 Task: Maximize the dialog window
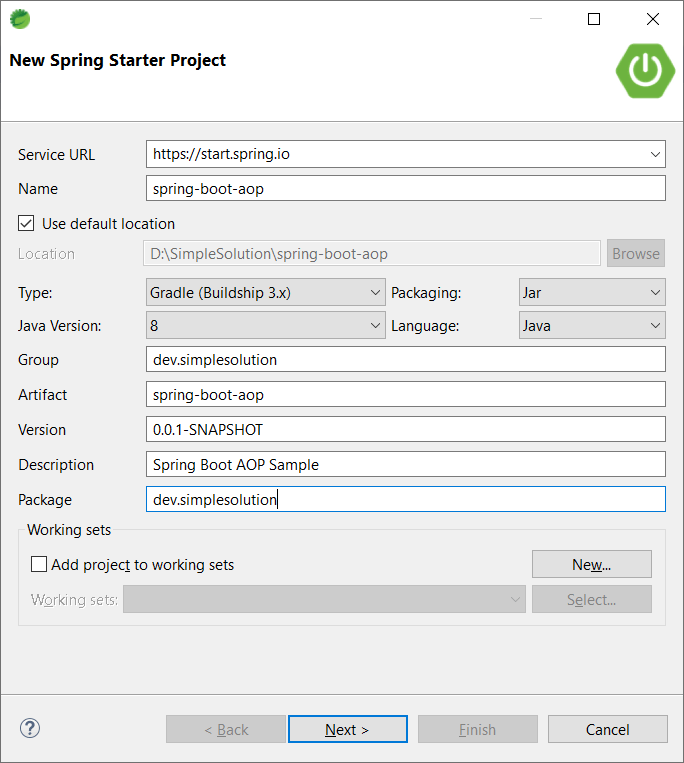click(x=594, y=19)
